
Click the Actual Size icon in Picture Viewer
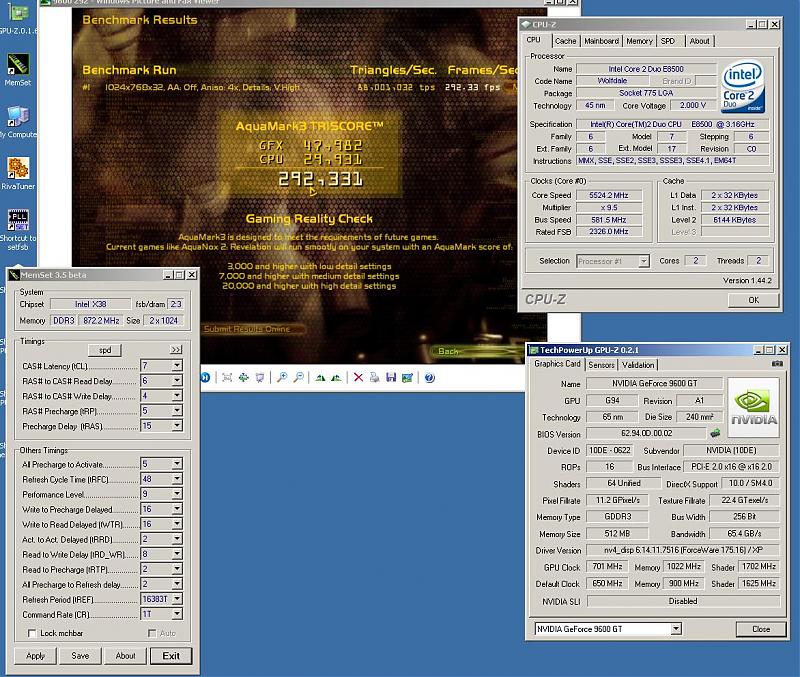tap(243, 378)
